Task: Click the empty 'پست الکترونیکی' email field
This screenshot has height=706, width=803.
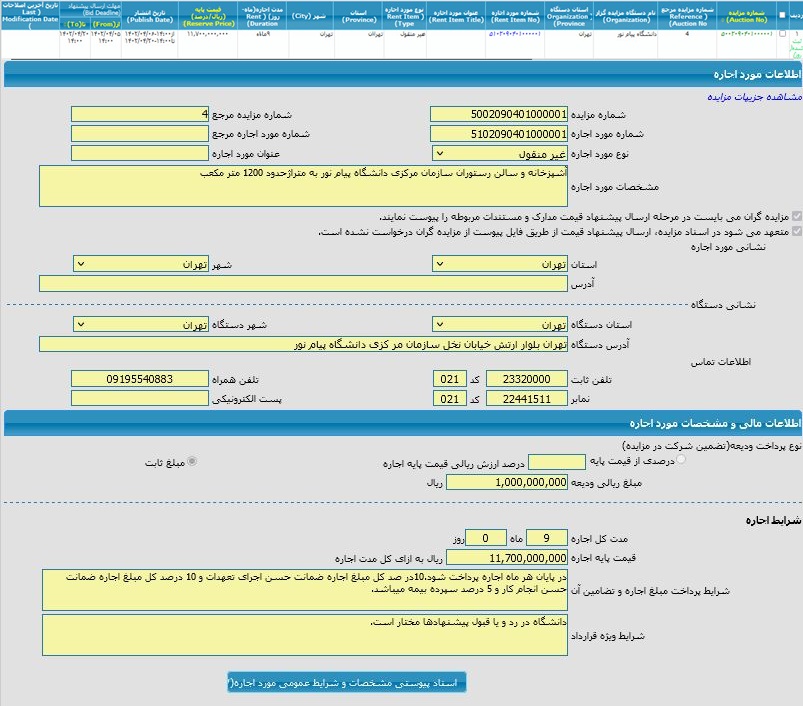Action: [x=141, y=399]
